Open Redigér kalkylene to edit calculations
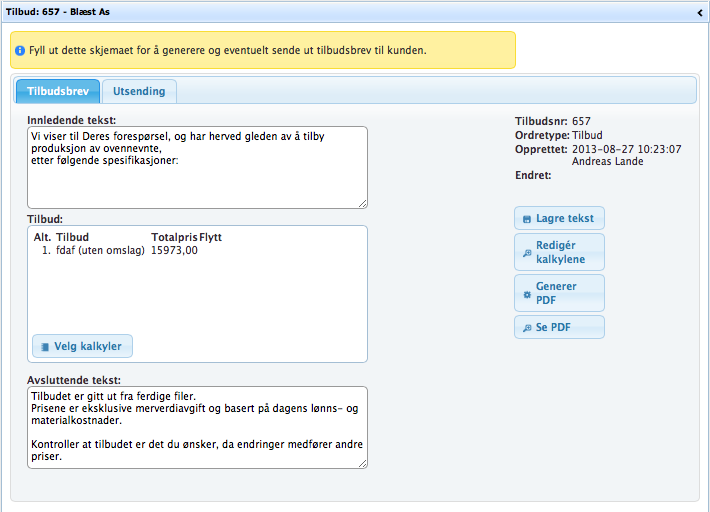 [559, 252]
